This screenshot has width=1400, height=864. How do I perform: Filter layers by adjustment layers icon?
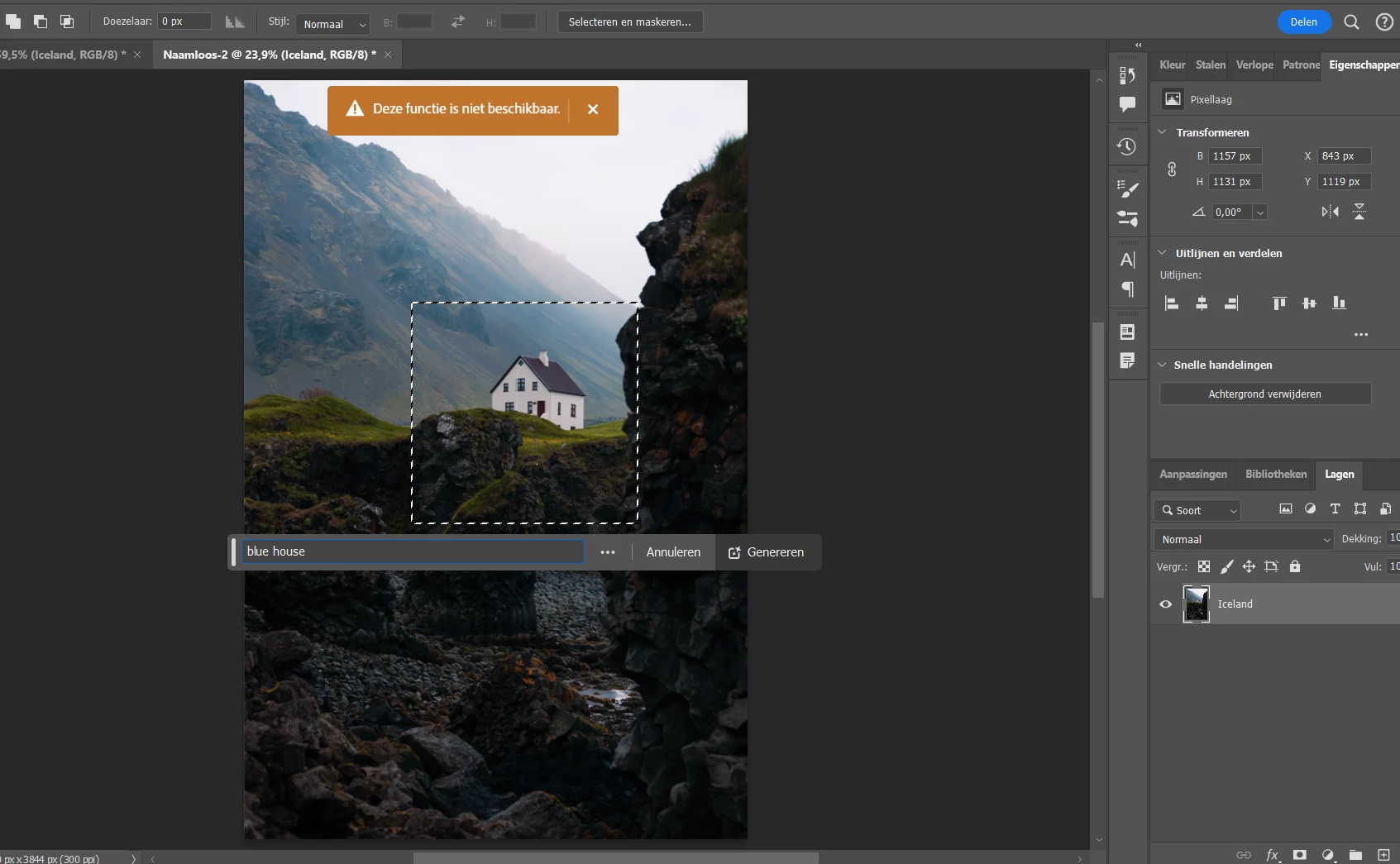coord(1310,509)
